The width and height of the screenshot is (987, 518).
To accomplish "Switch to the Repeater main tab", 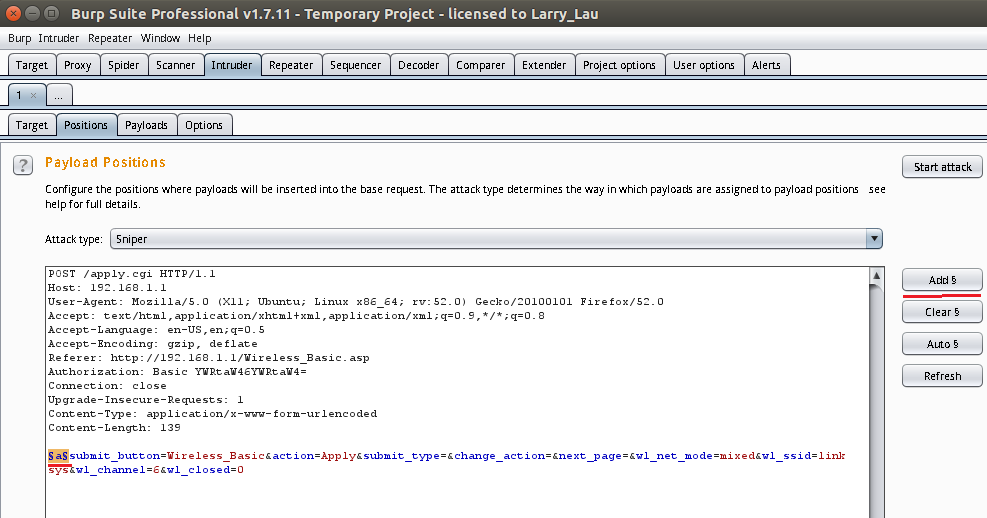I will [291, 65].
